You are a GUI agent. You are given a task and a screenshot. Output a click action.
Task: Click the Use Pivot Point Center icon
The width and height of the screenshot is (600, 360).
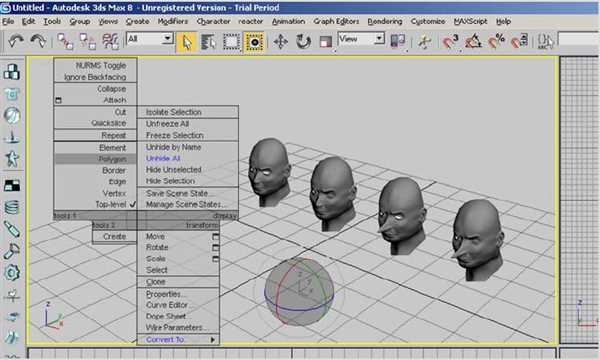tap(398, 41)
